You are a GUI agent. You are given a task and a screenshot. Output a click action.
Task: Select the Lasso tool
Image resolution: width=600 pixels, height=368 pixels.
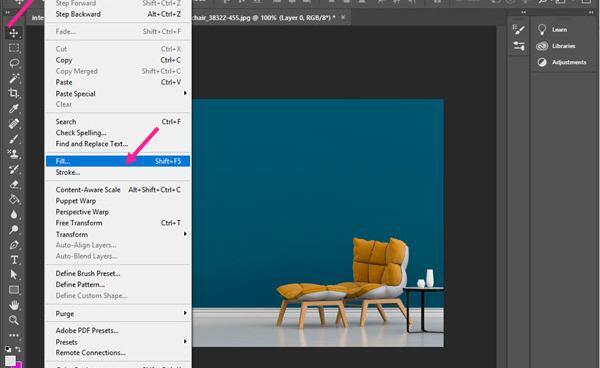pyautogui.click(x=14, y=63)
